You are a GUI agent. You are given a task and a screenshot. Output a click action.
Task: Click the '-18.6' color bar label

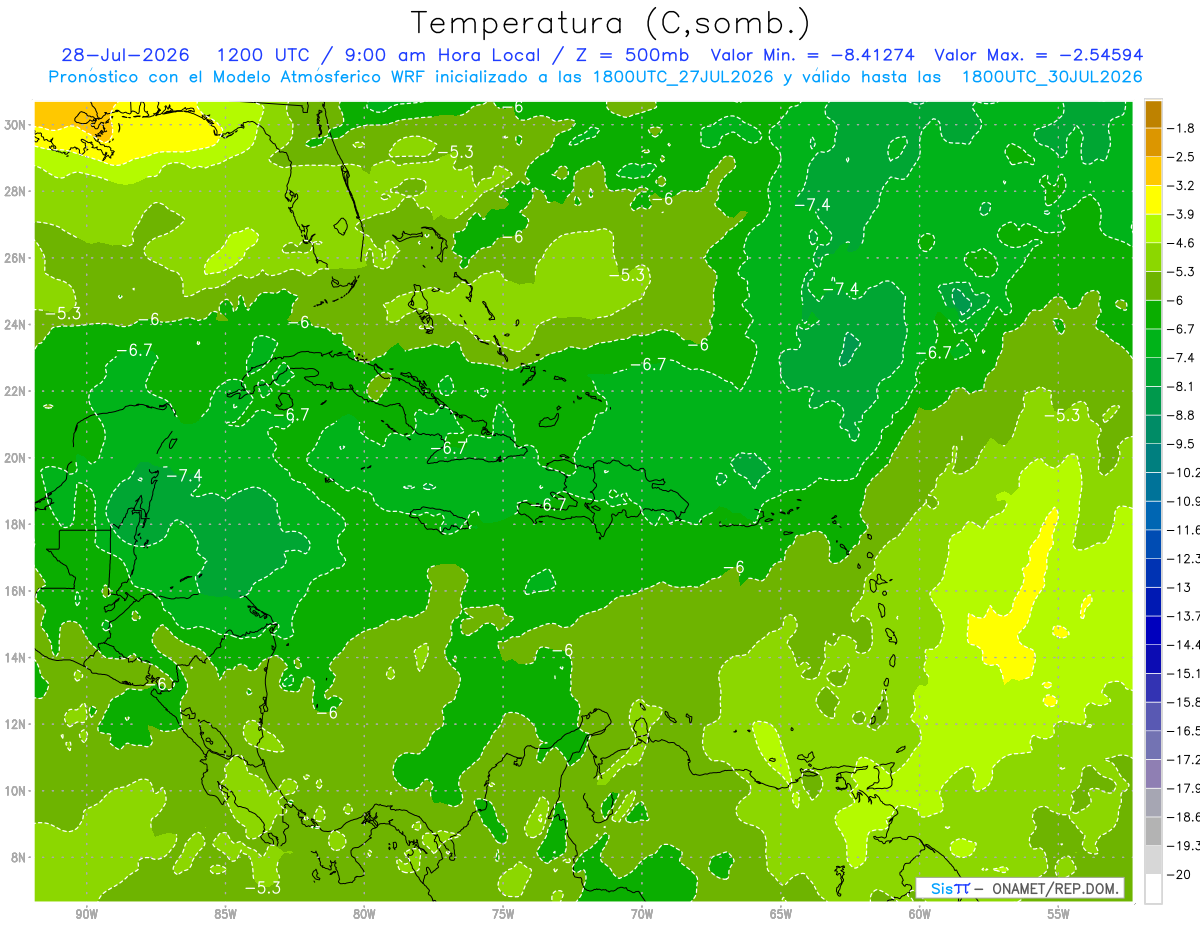coord(1184,817)
